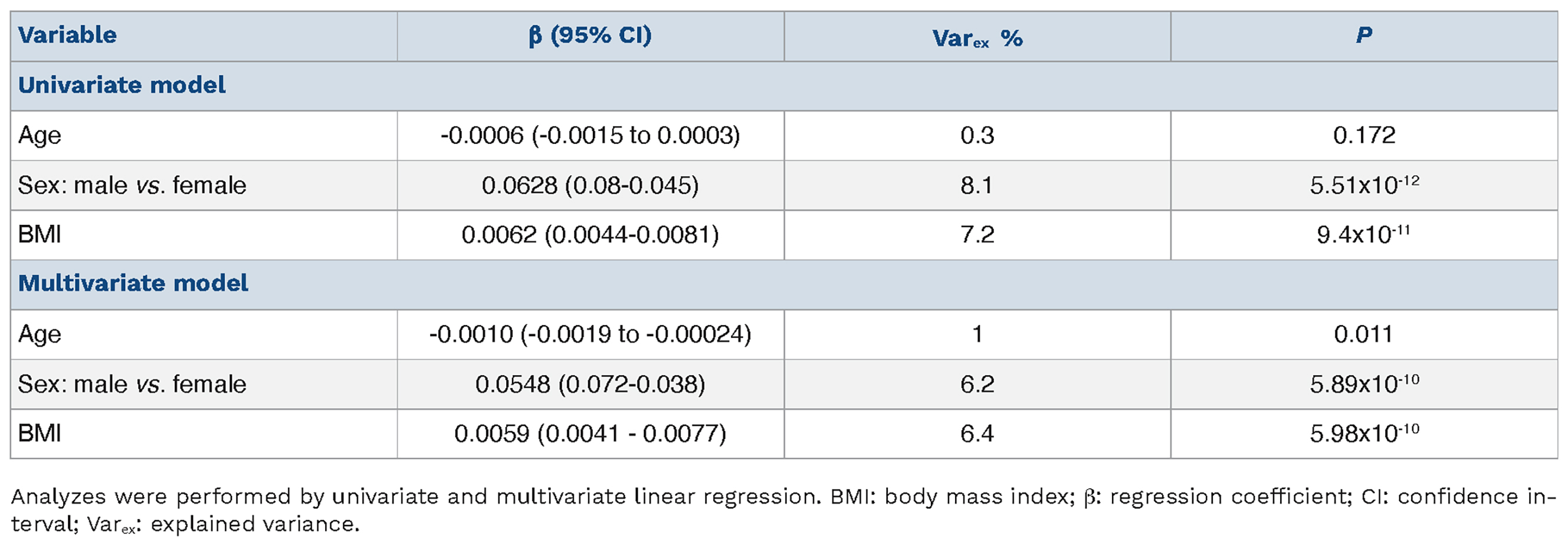Click the P value 5.51x10-12

point(1363,185)
